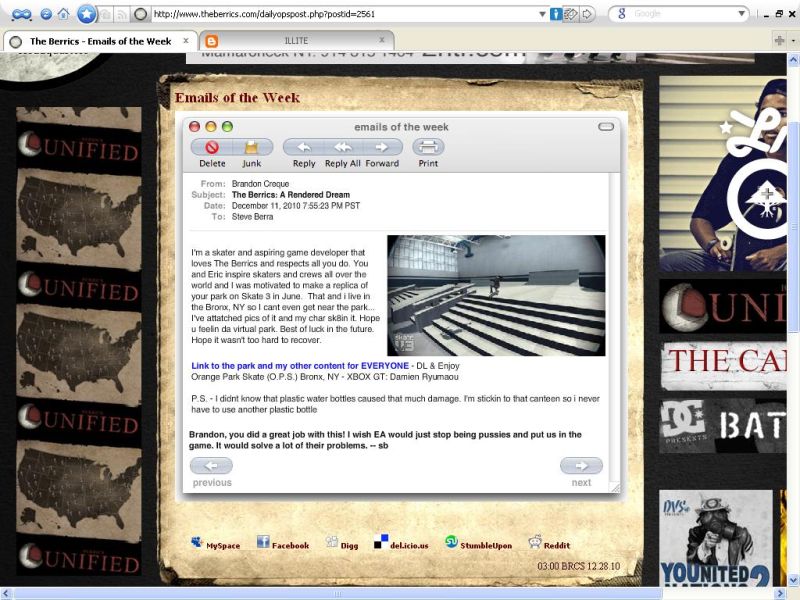
Task: Share on MySpace link
Action: point(215,544)
